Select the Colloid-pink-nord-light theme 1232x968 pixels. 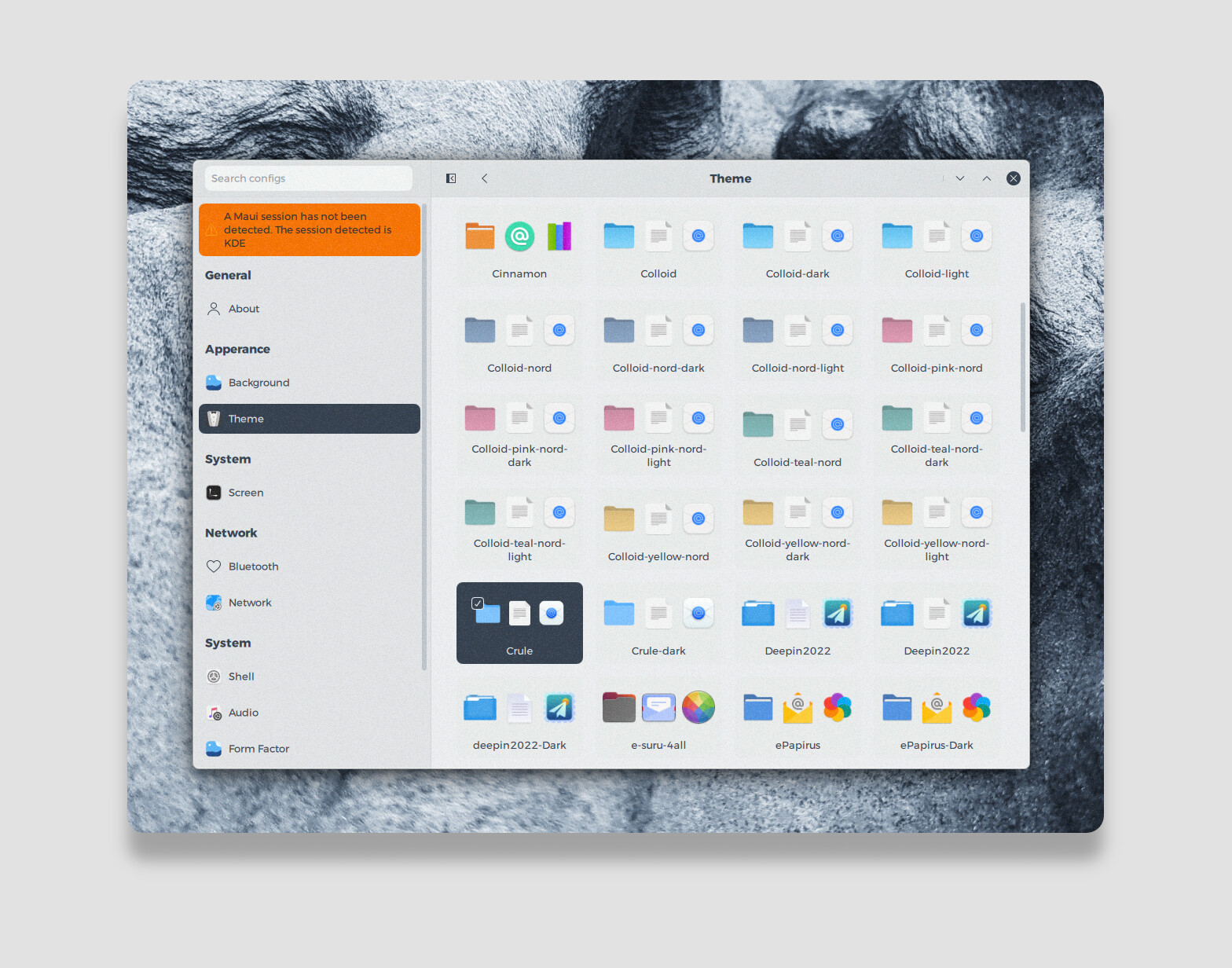[x=658, y=434]
